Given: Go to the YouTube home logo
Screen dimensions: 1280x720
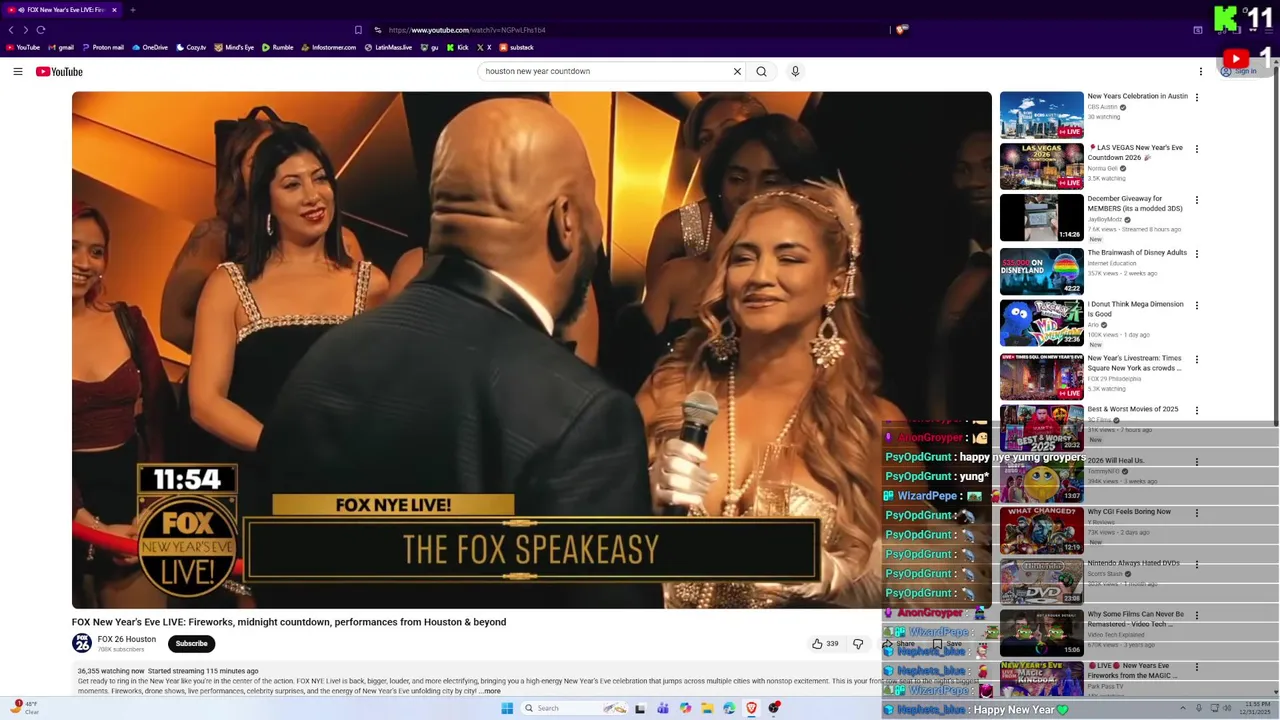Looking at the screenshot, I should tap(59, 71).
